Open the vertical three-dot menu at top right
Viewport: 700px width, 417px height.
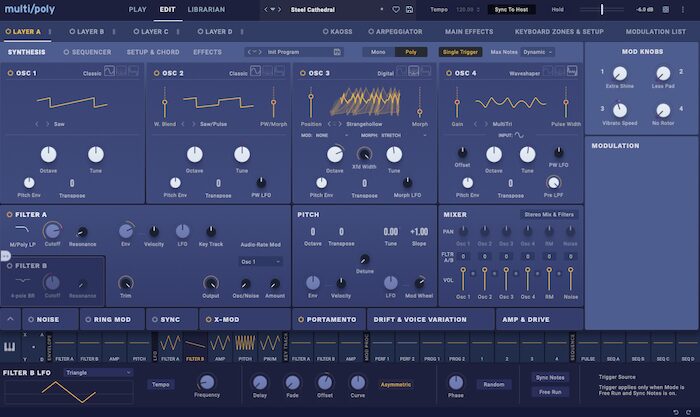tap(683, 9)
